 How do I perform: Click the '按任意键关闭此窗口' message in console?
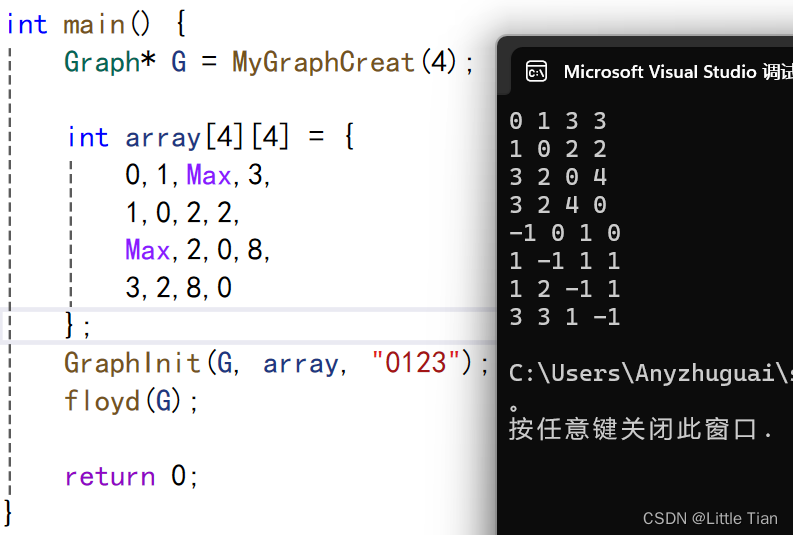640,429
